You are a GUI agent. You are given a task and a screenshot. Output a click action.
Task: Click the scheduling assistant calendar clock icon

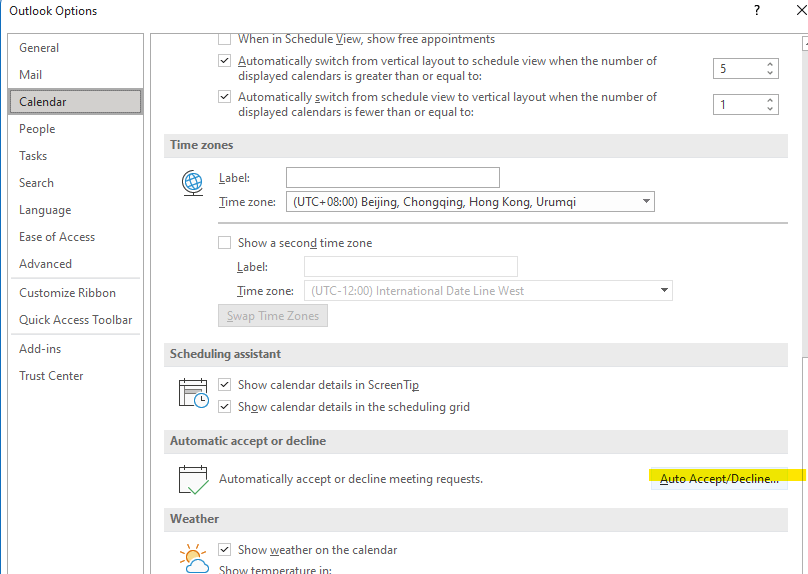point(193,393)
